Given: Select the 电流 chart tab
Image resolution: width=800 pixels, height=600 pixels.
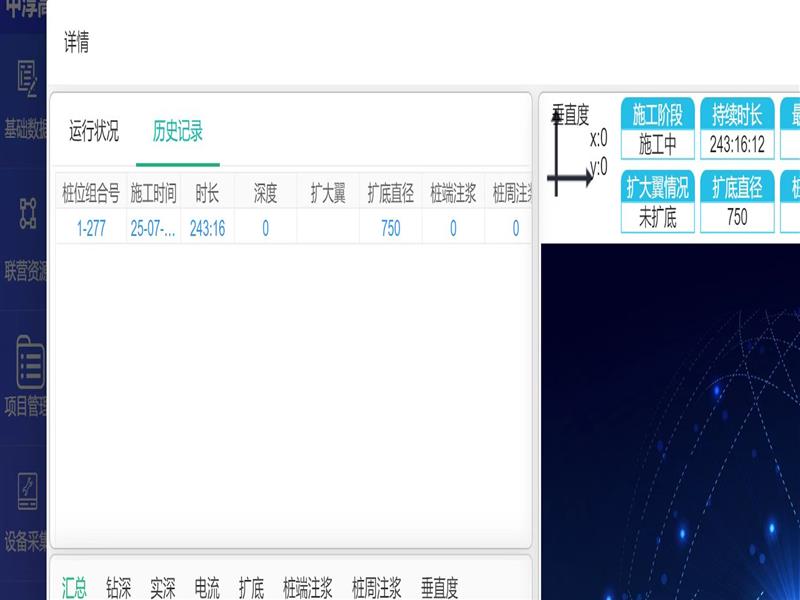Looking at the screenshot, I should [x=206, y=587].
